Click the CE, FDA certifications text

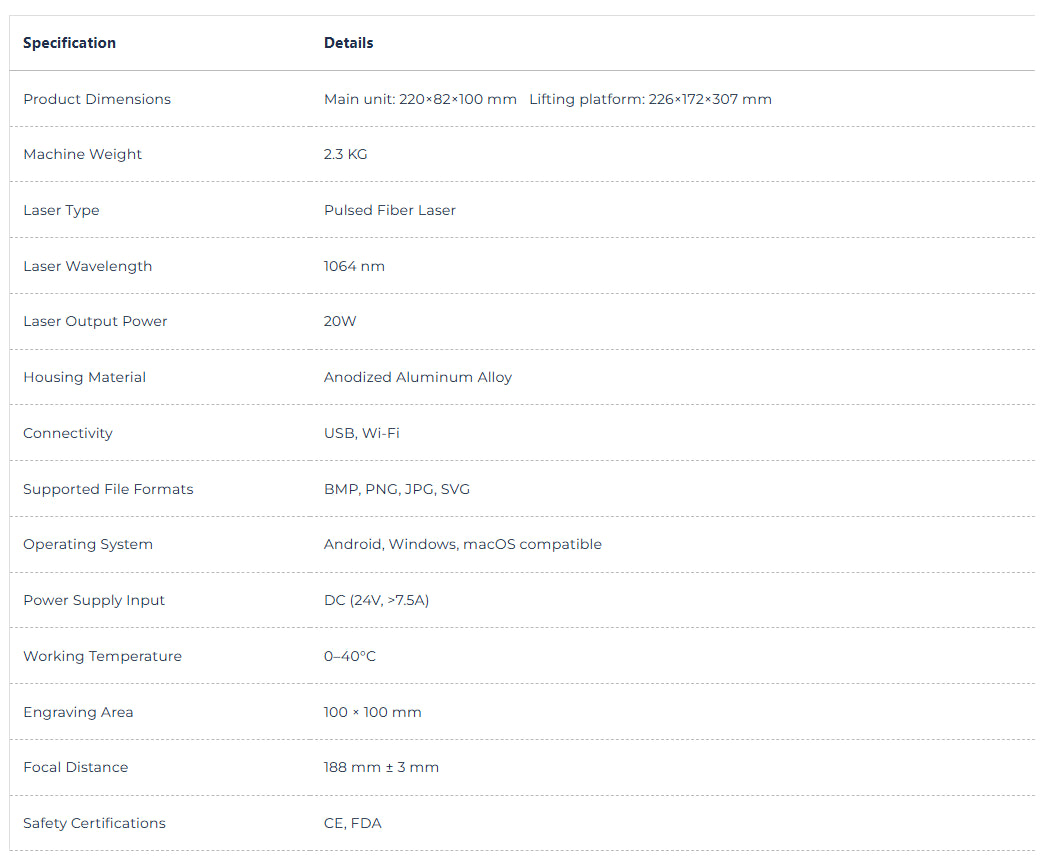point(352,823)
